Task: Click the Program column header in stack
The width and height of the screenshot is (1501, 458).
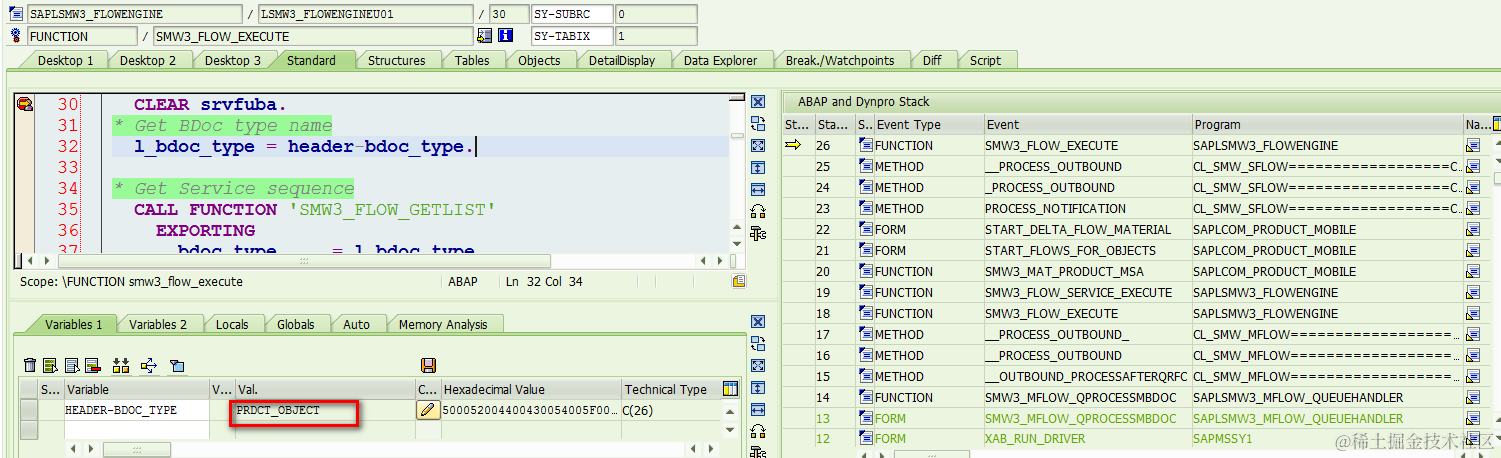Action: 1327,125
